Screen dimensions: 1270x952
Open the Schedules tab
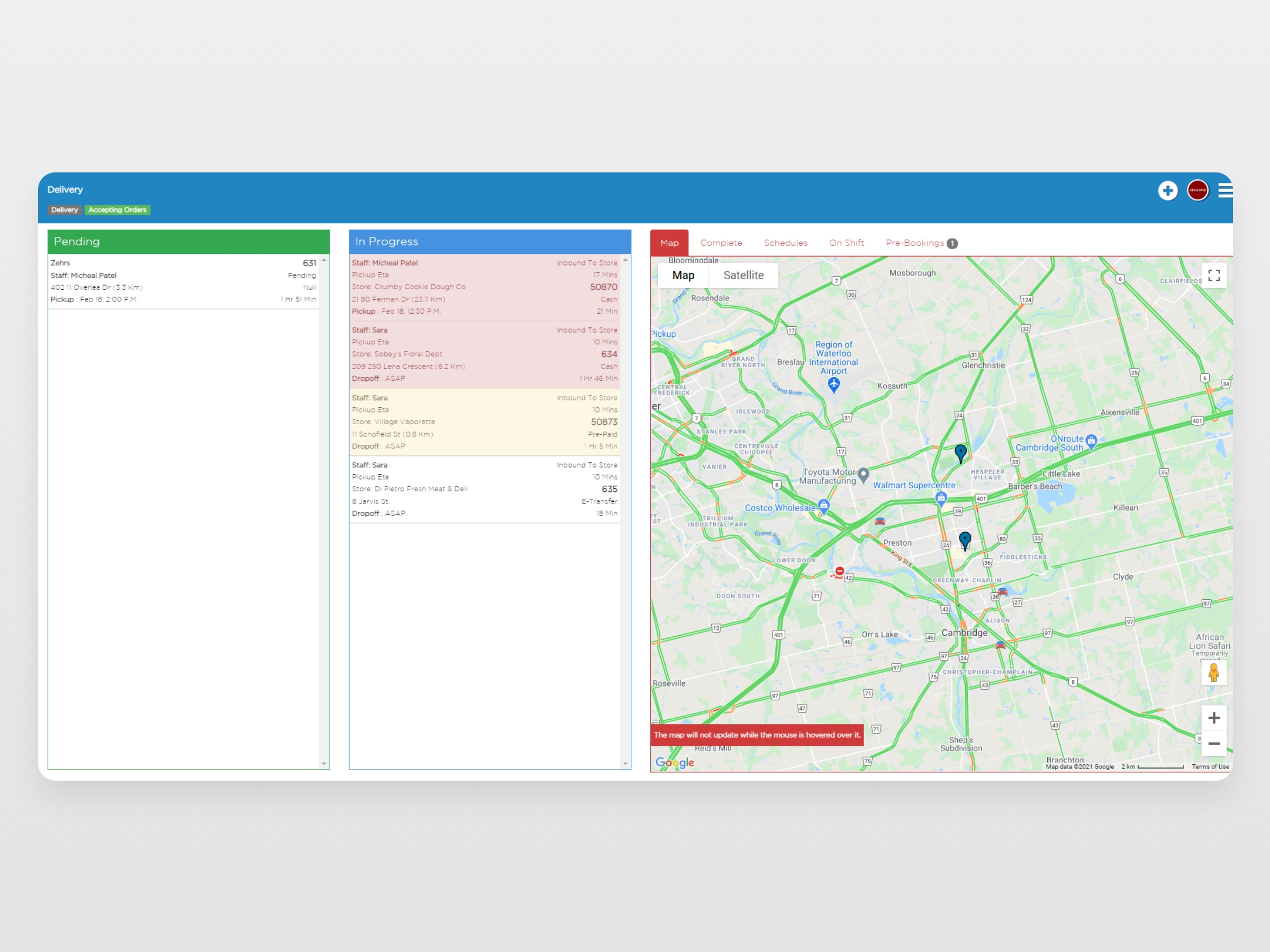tap(785, 243)
